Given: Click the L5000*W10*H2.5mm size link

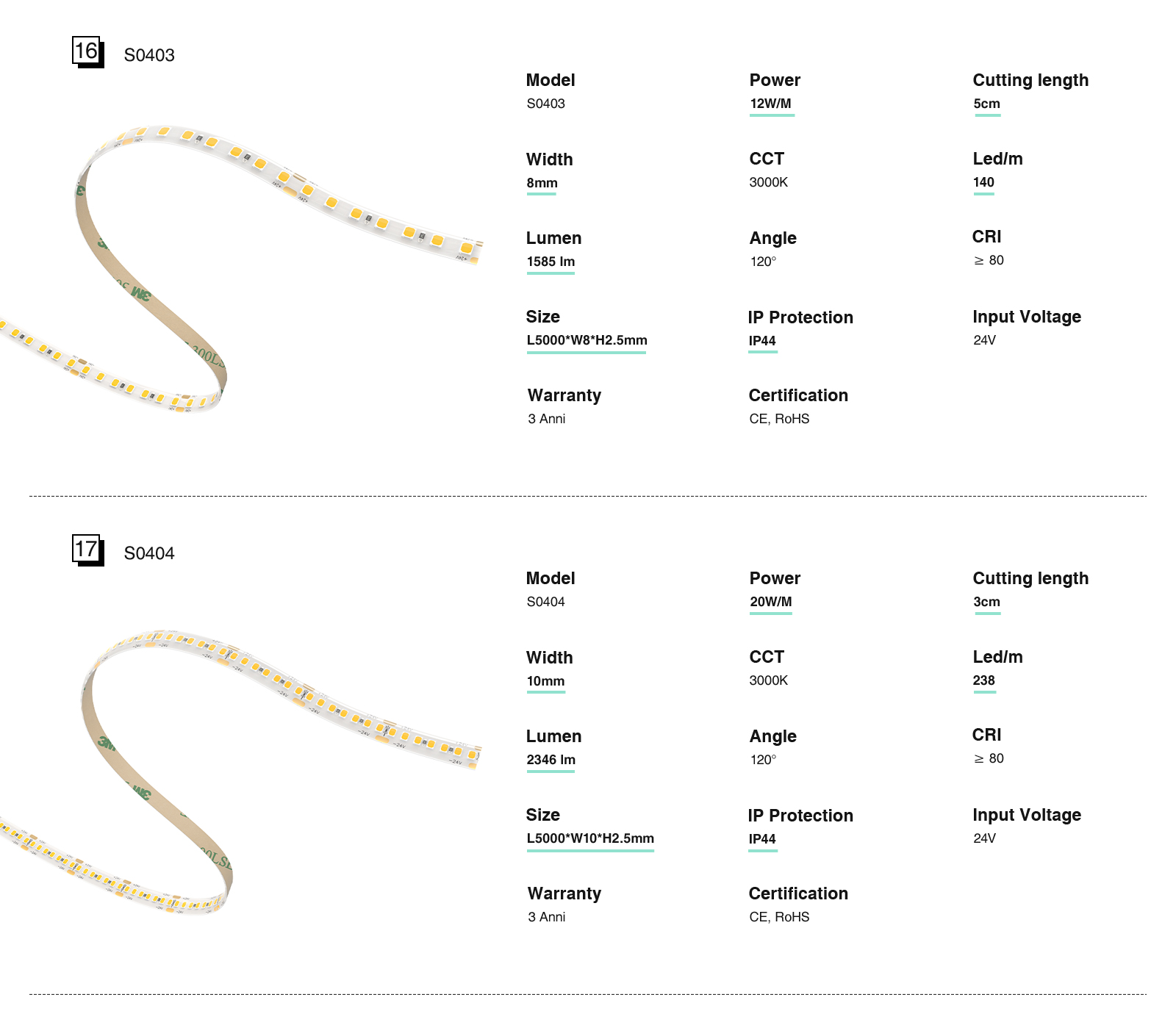Looking at the screenshot, I should (589, 838).
